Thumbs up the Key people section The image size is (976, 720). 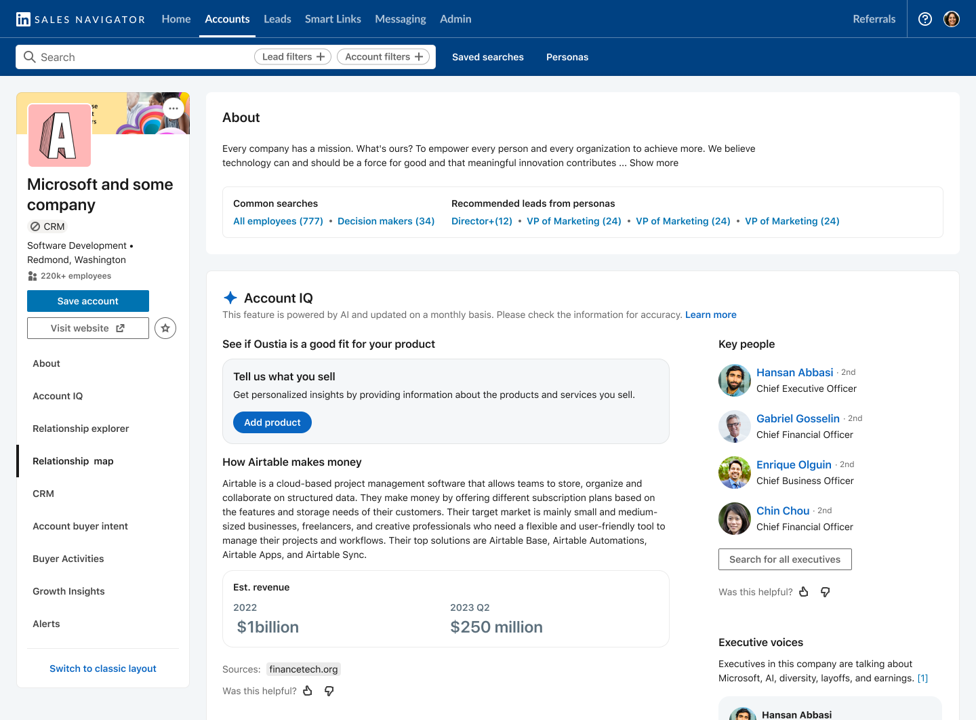(x=804, y=592)
